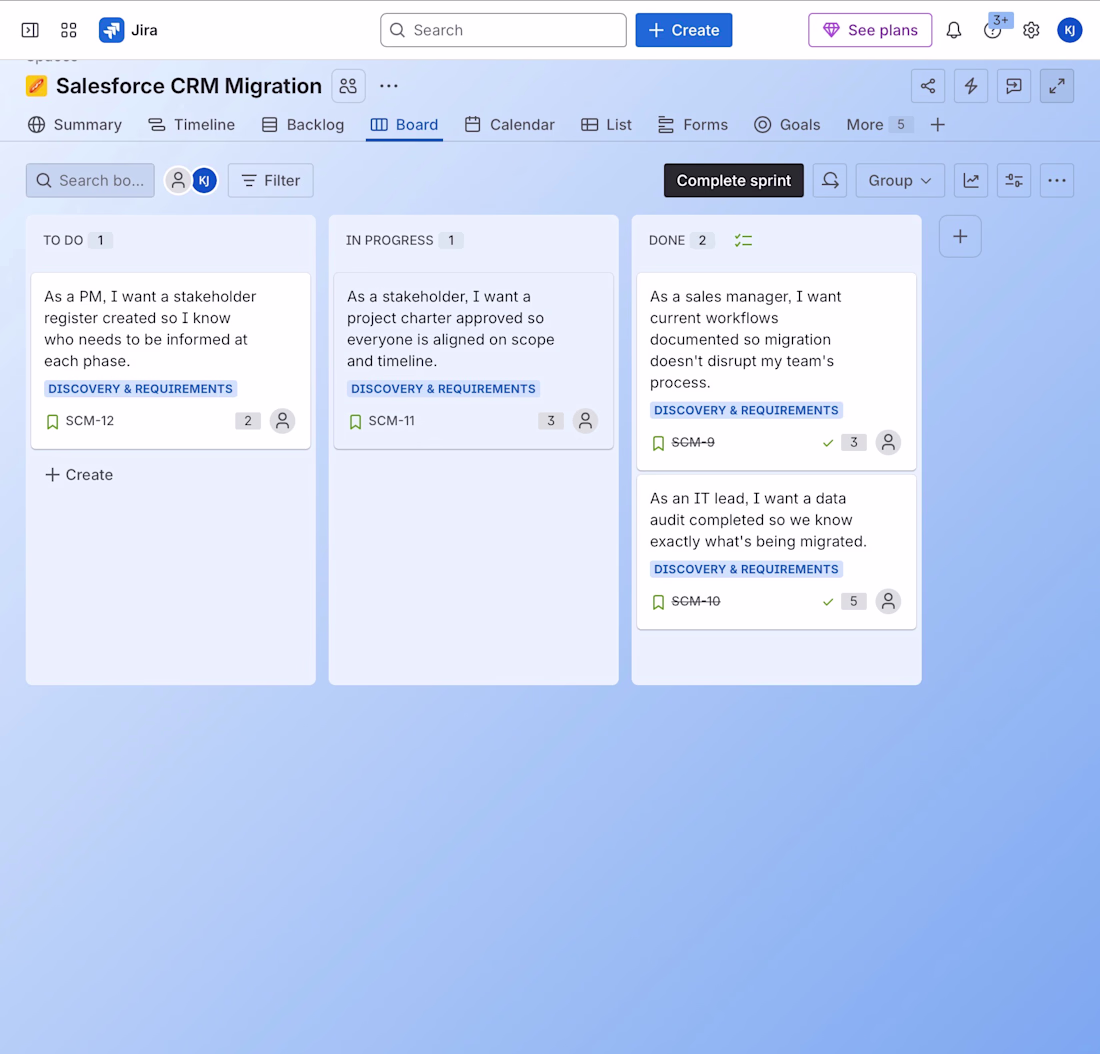
Task: Focus the Search board field
Action: [x=90, y=180]
